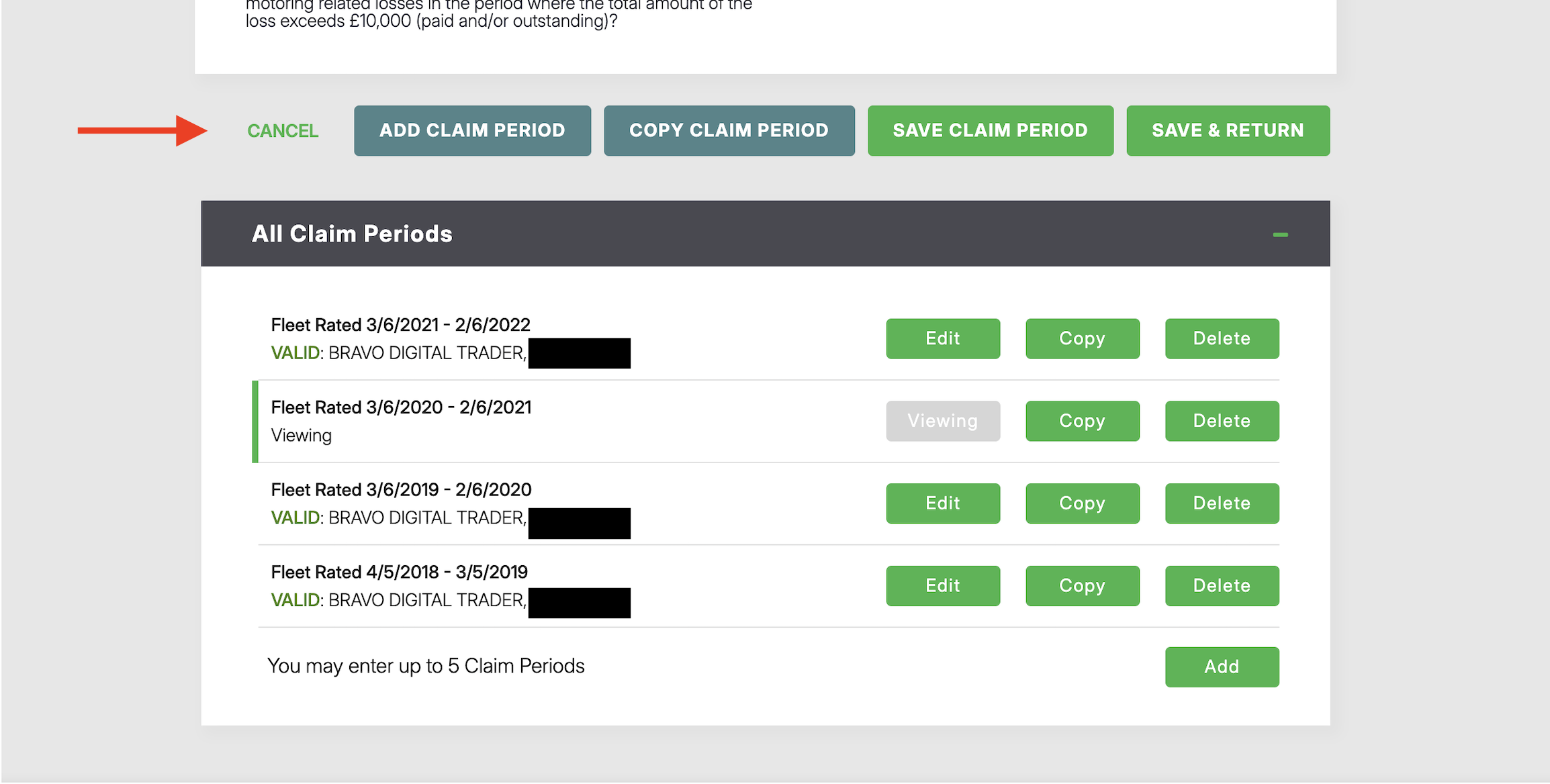Copy the 3/6/2019 - 2/6/2020 claim period
This screenshot has height=784, width=1550.
[1082, 503]
